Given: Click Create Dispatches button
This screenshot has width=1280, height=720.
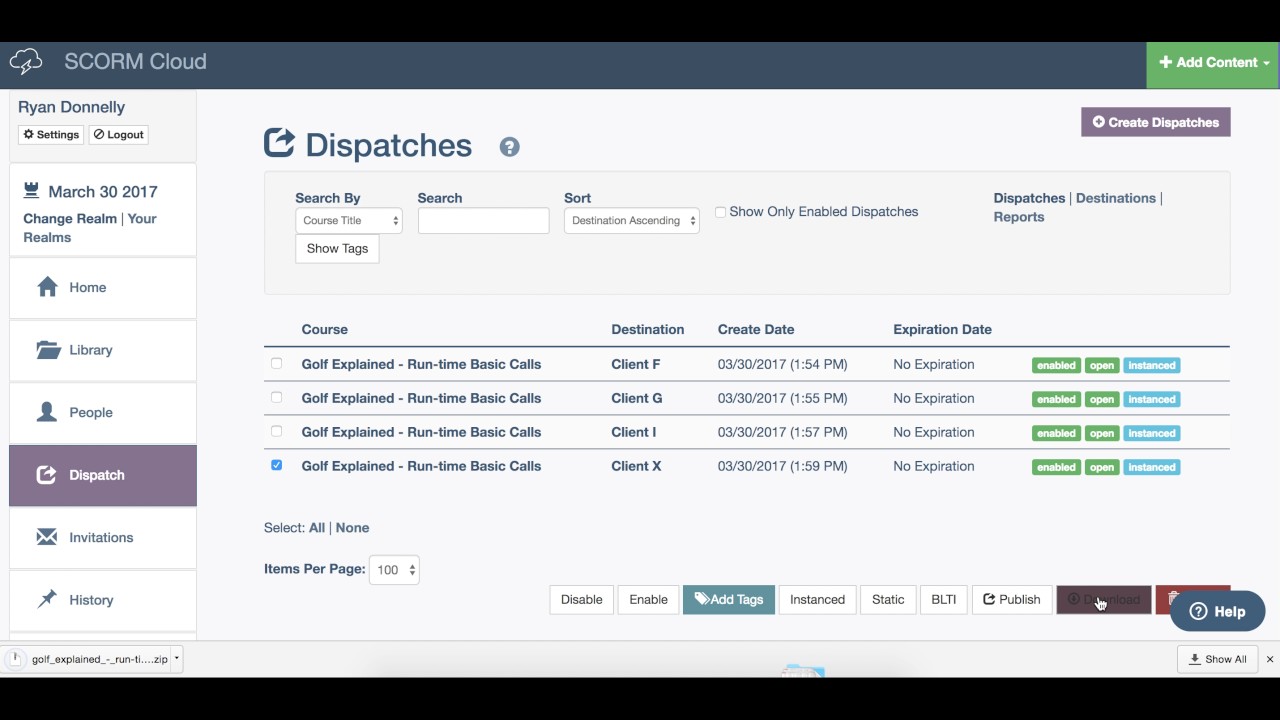Looking at the screenshot, I should point(1155,122).
